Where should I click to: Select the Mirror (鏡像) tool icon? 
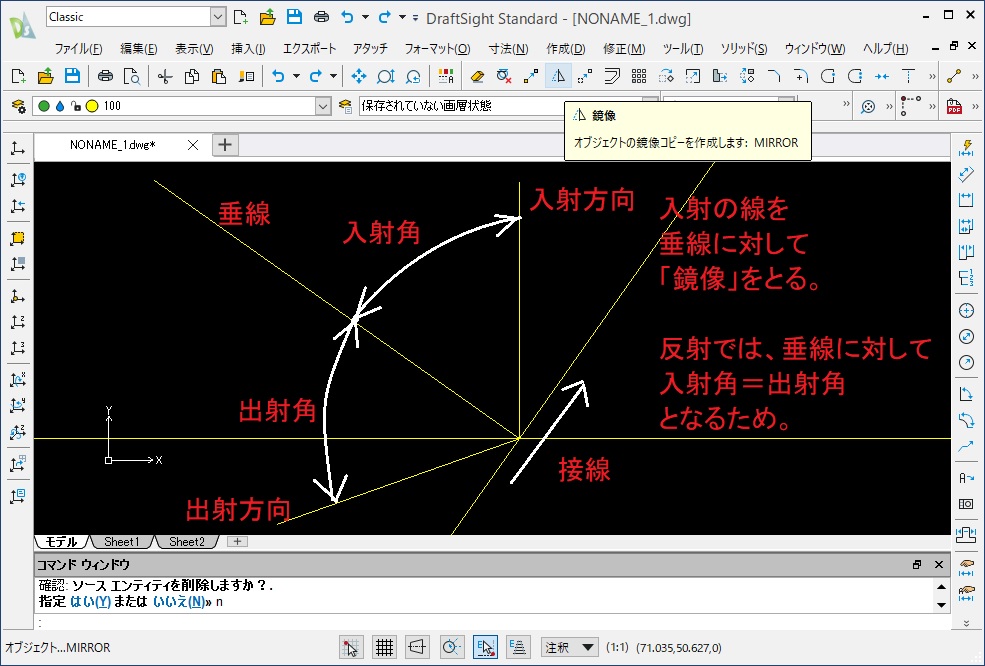558,77
